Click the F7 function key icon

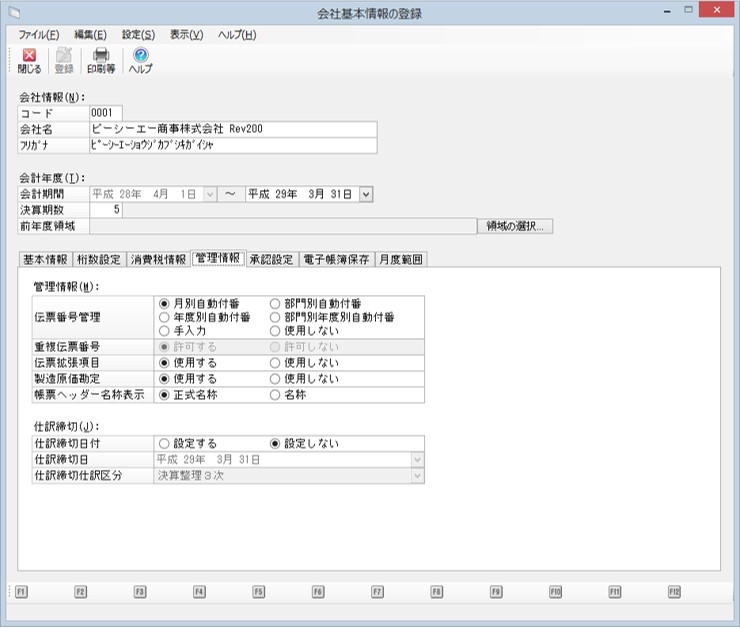coord(378,592)
